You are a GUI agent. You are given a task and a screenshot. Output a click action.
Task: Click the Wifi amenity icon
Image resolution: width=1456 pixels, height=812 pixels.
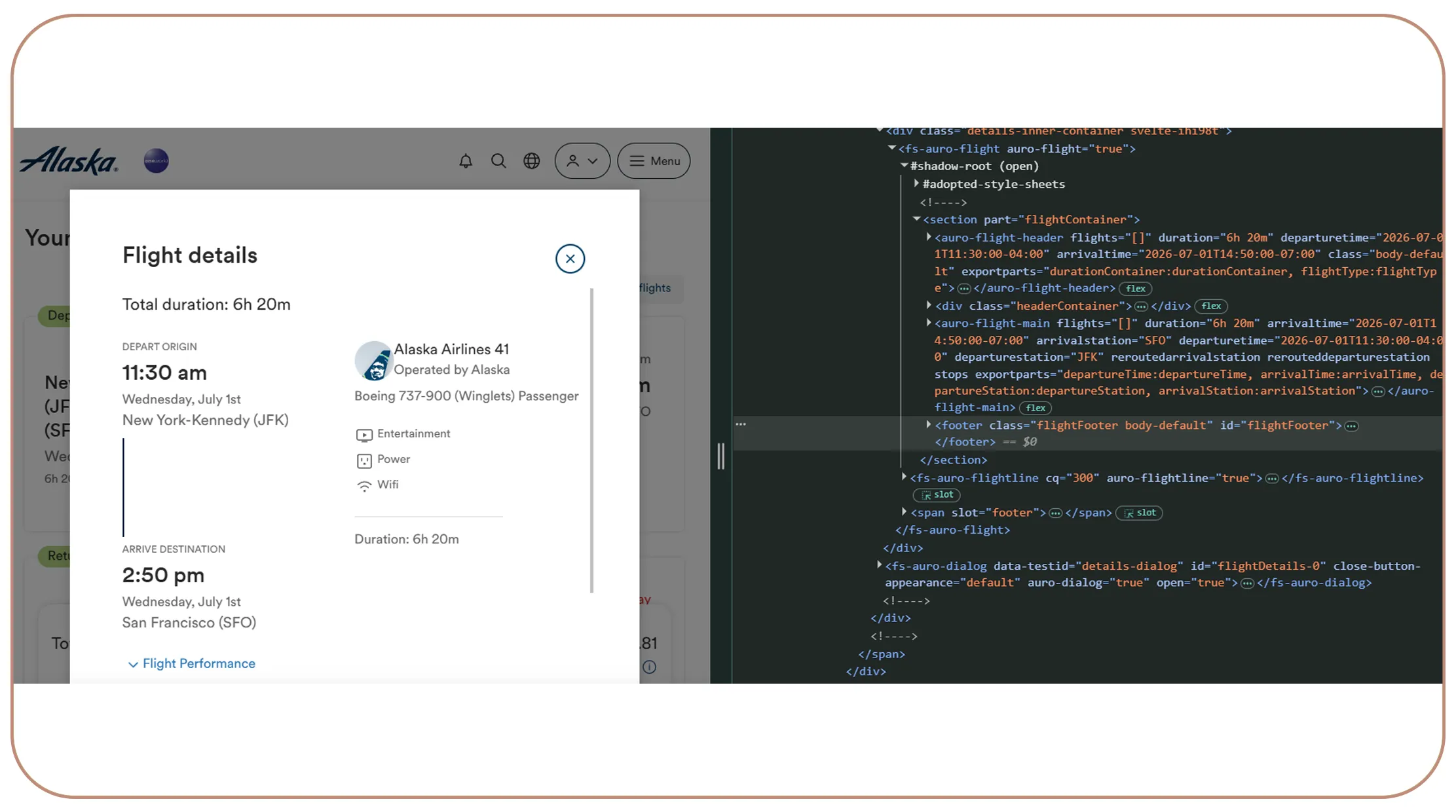364,486
